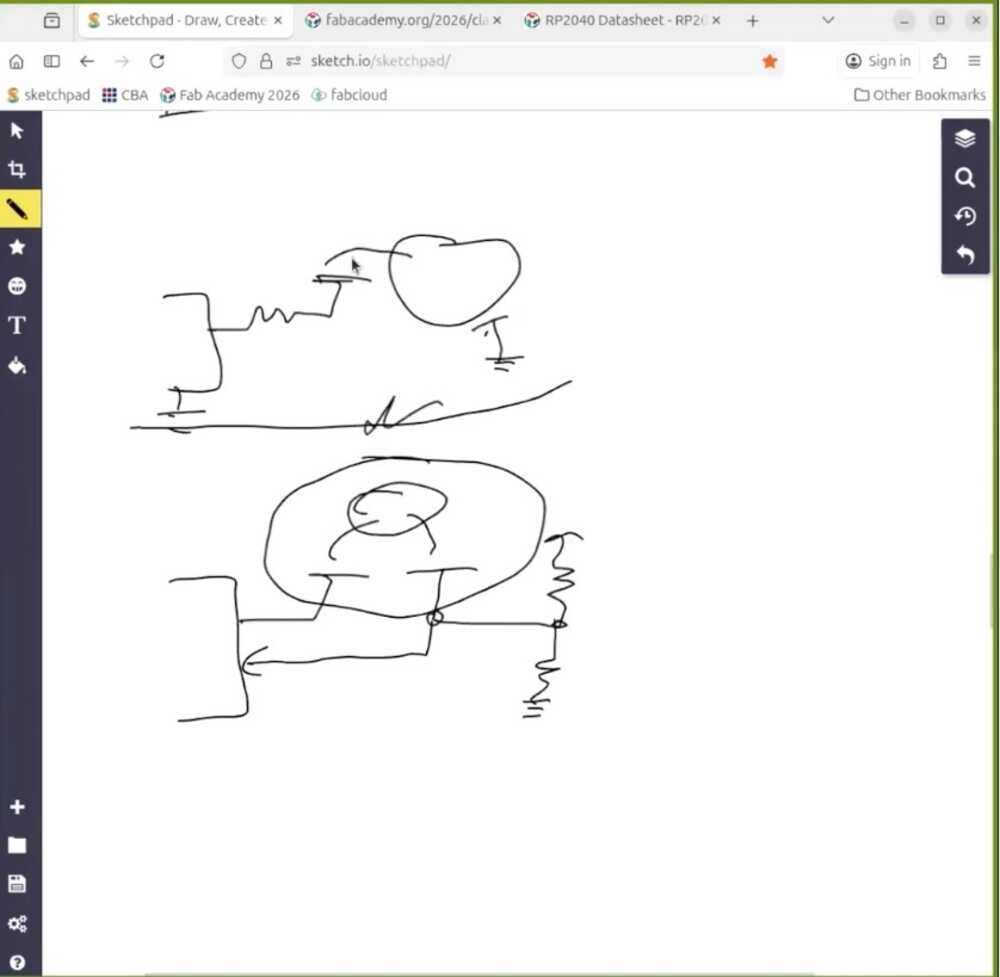Open the History clock icon

point(965,216)
